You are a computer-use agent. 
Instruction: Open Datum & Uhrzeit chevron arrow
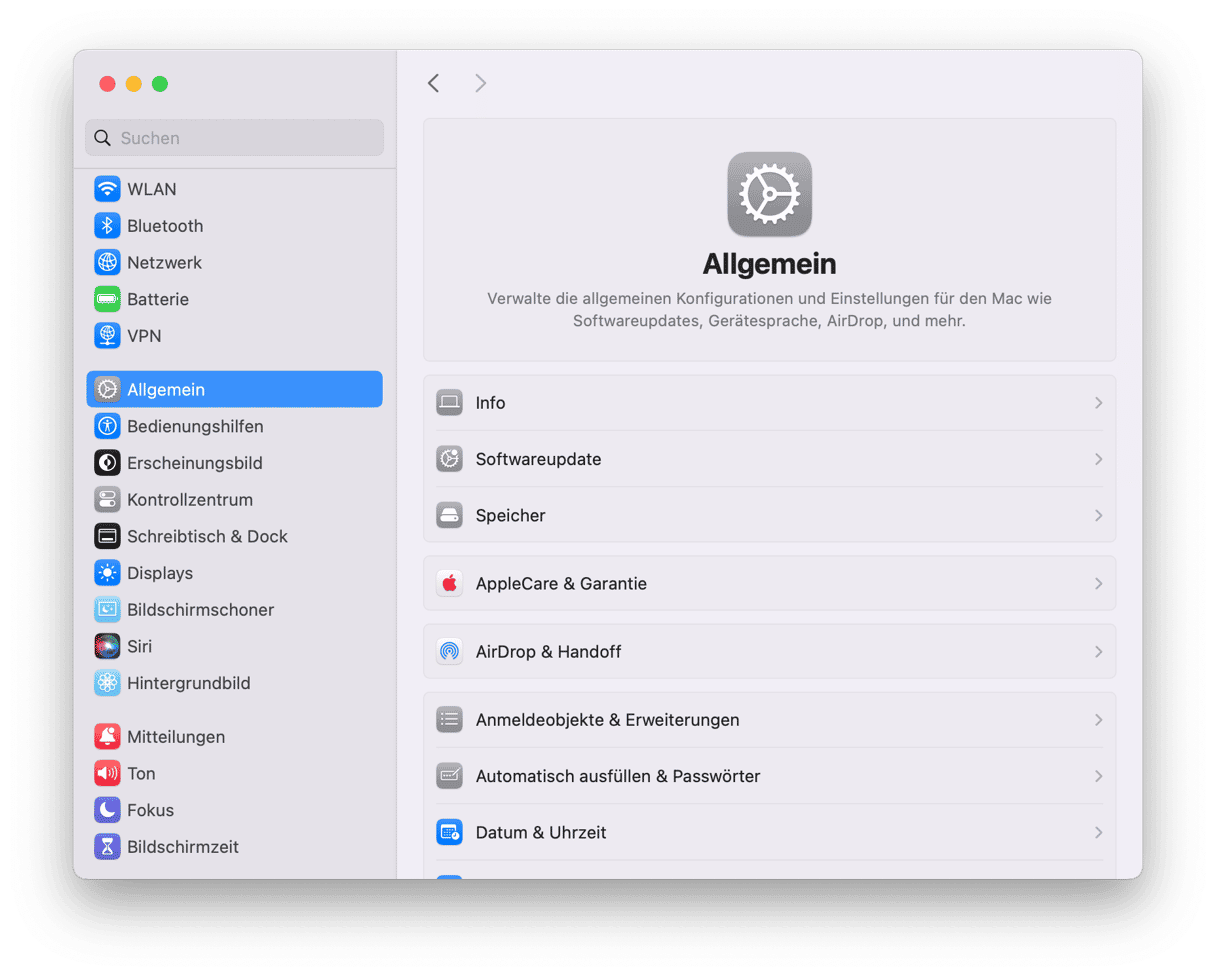click(x=1098, y=832)
